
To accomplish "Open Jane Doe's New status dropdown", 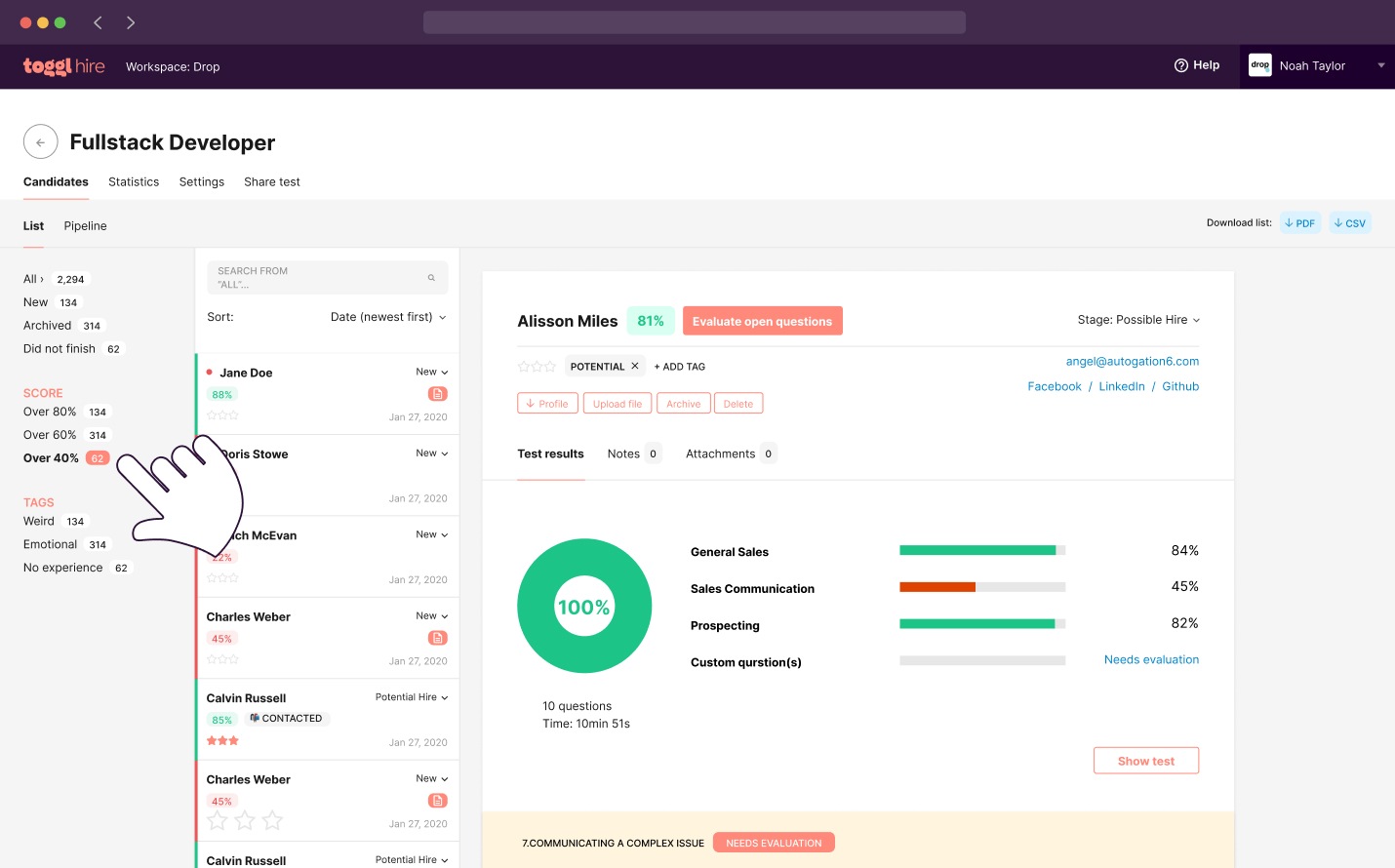I will [432, 372].
